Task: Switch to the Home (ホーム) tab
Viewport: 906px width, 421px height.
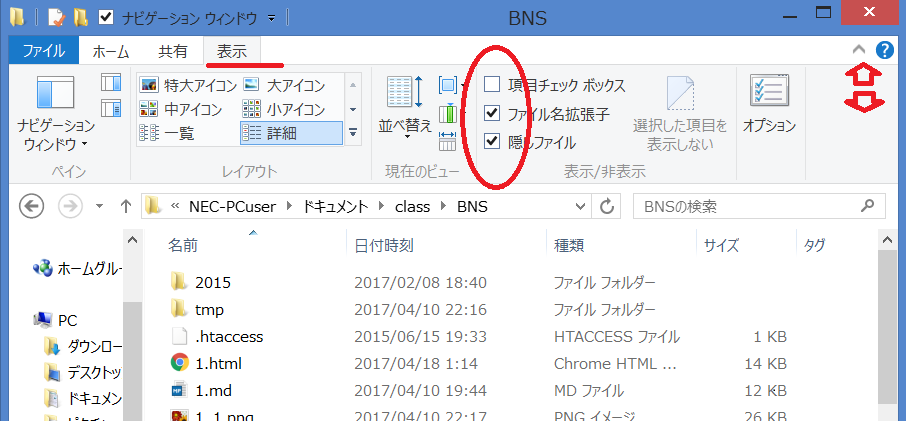Action: pos(110,51)
